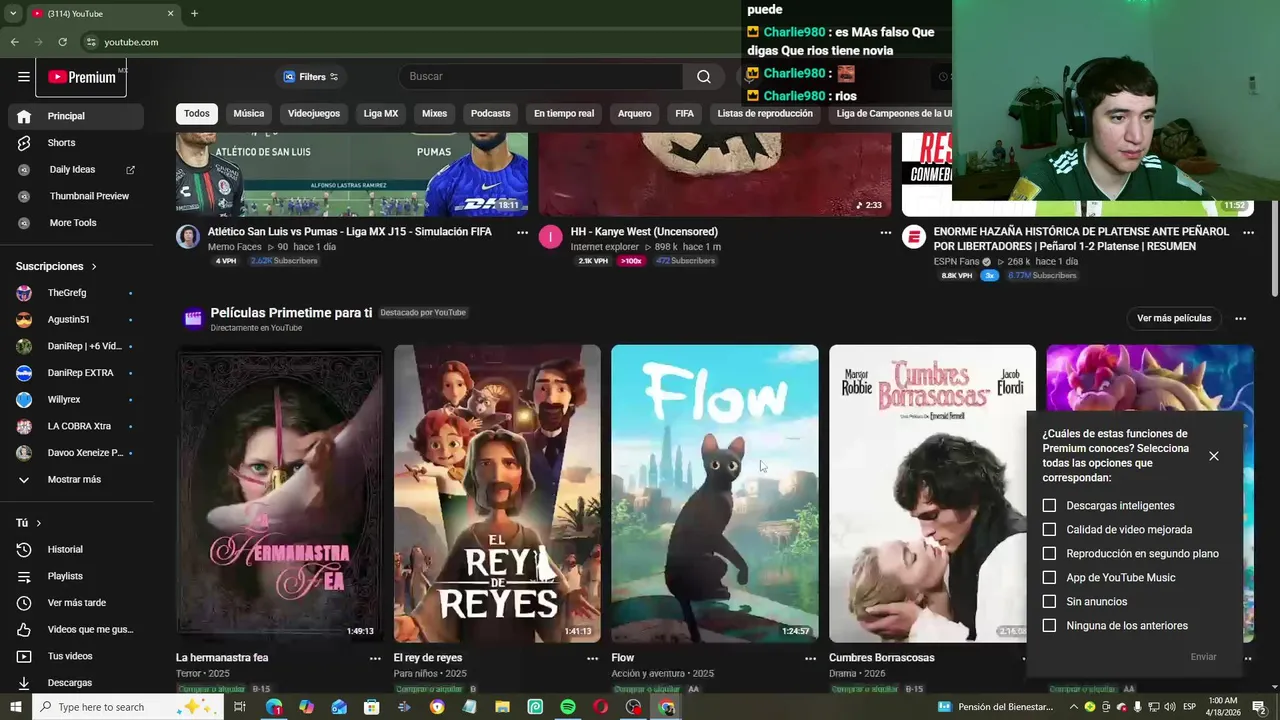Select the Mixes chip
1280x720 pixels.
tap(434, 114)
